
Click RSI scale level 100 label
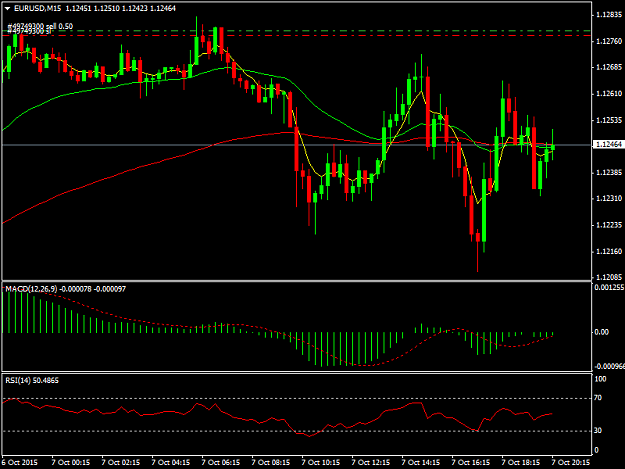click(x=600, y=379)
